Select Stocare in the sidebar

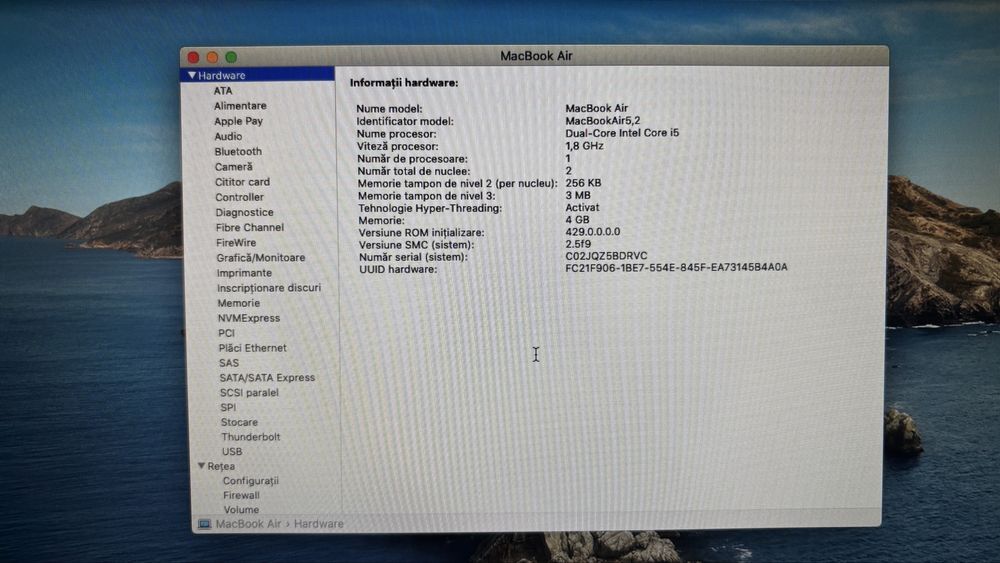(x=239, y=422)
